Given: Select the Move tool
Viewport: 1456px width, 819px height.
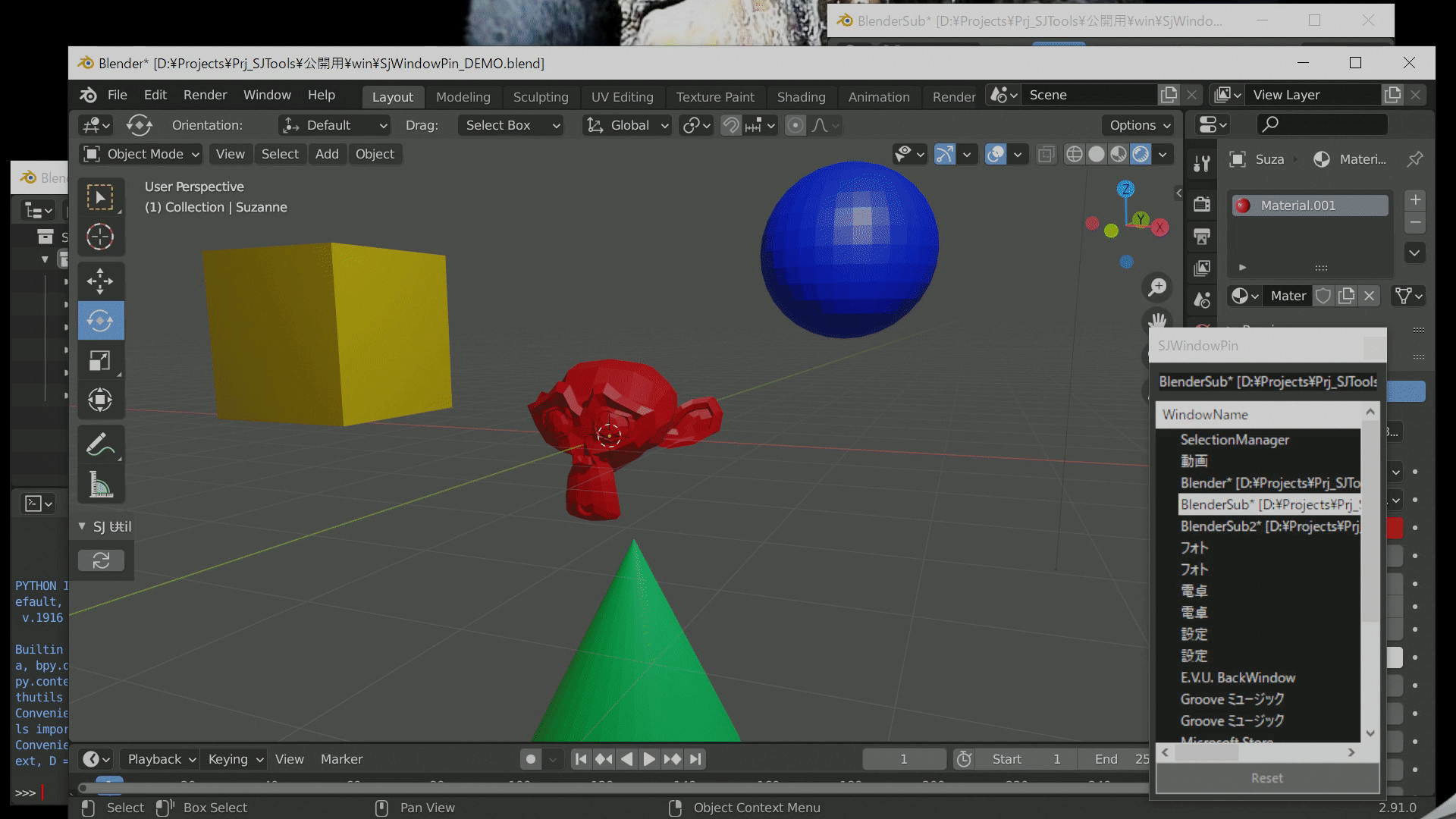Looking at the screenshot, I should [x=100, y=281].
